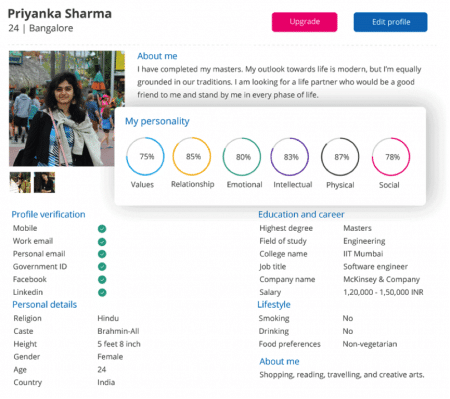Select the 75% Values personality ring

click(145, 156)
